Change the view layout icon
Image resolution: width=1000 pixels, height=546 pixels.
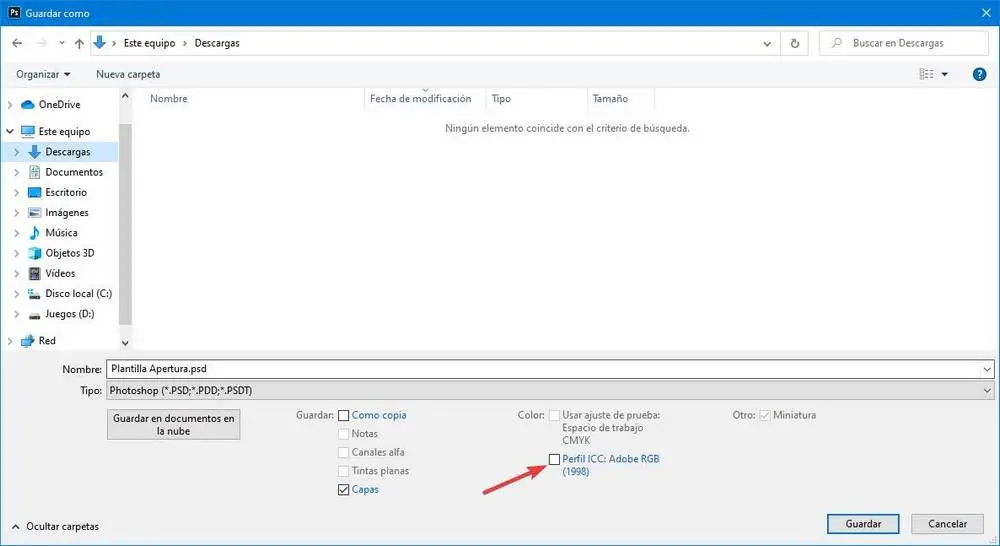coord(927,74)
